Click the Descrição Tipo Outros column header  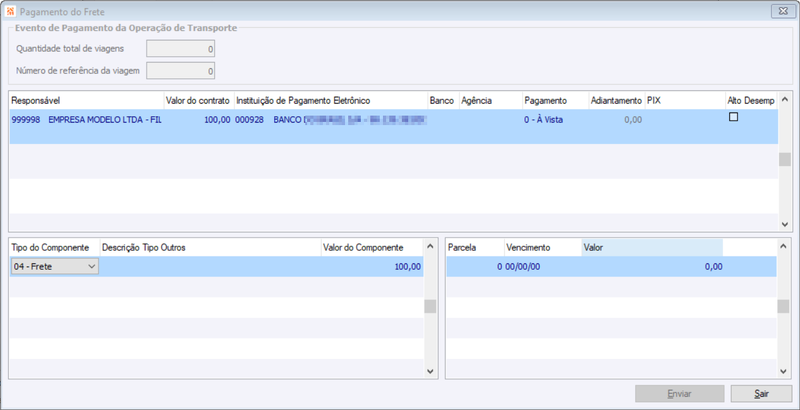click(211, 248)
